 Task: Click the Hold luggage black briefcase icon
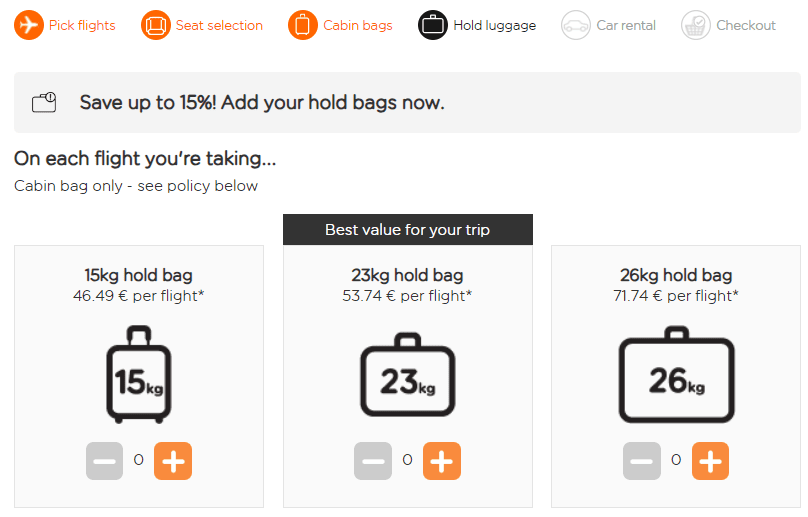[x=433, y=25]
